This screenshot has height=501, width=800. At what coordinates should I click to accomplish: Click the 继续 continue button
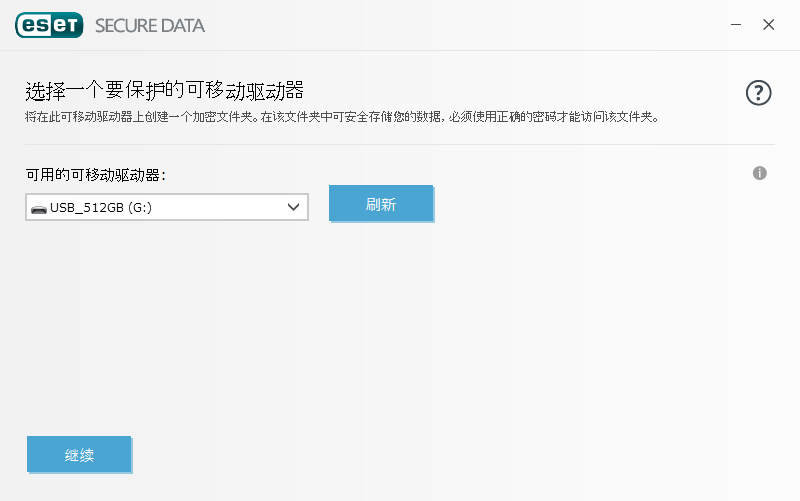pos(79,454)
